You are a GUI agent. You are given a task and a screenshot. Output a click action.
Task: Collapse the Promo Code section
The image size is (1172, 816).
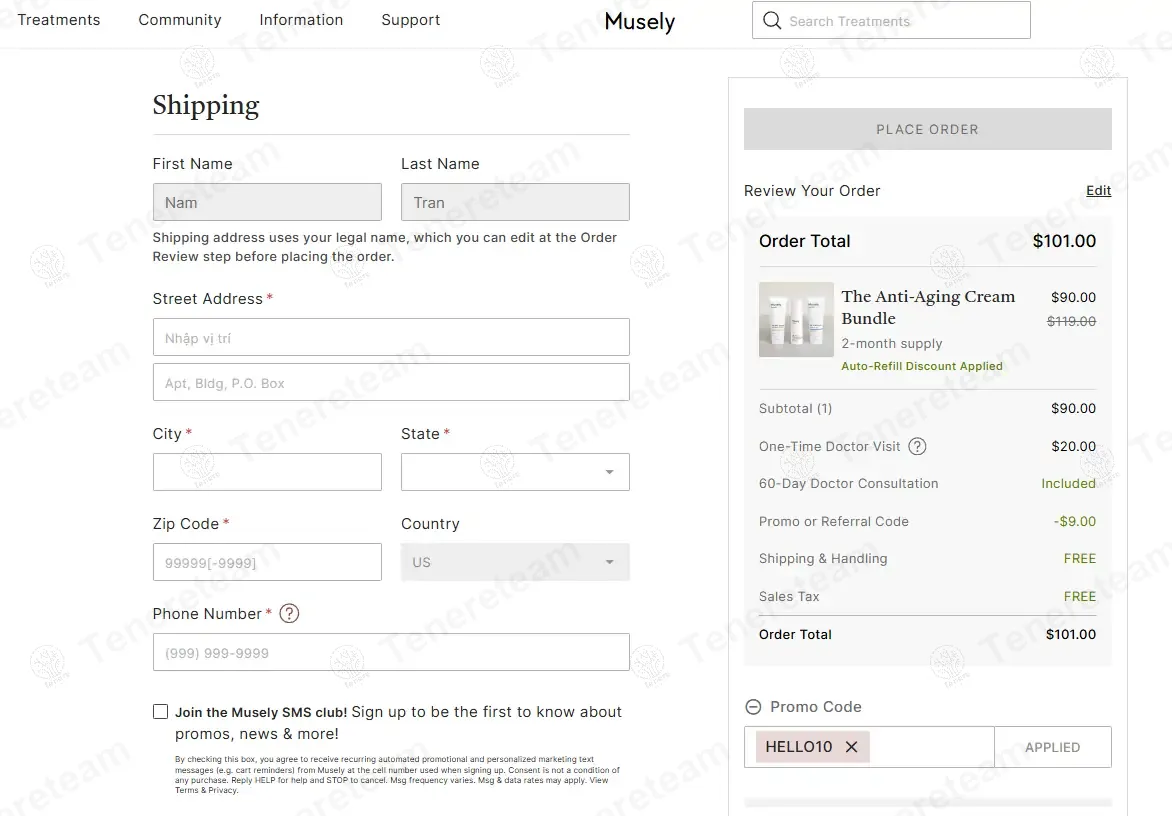[753, 707]
